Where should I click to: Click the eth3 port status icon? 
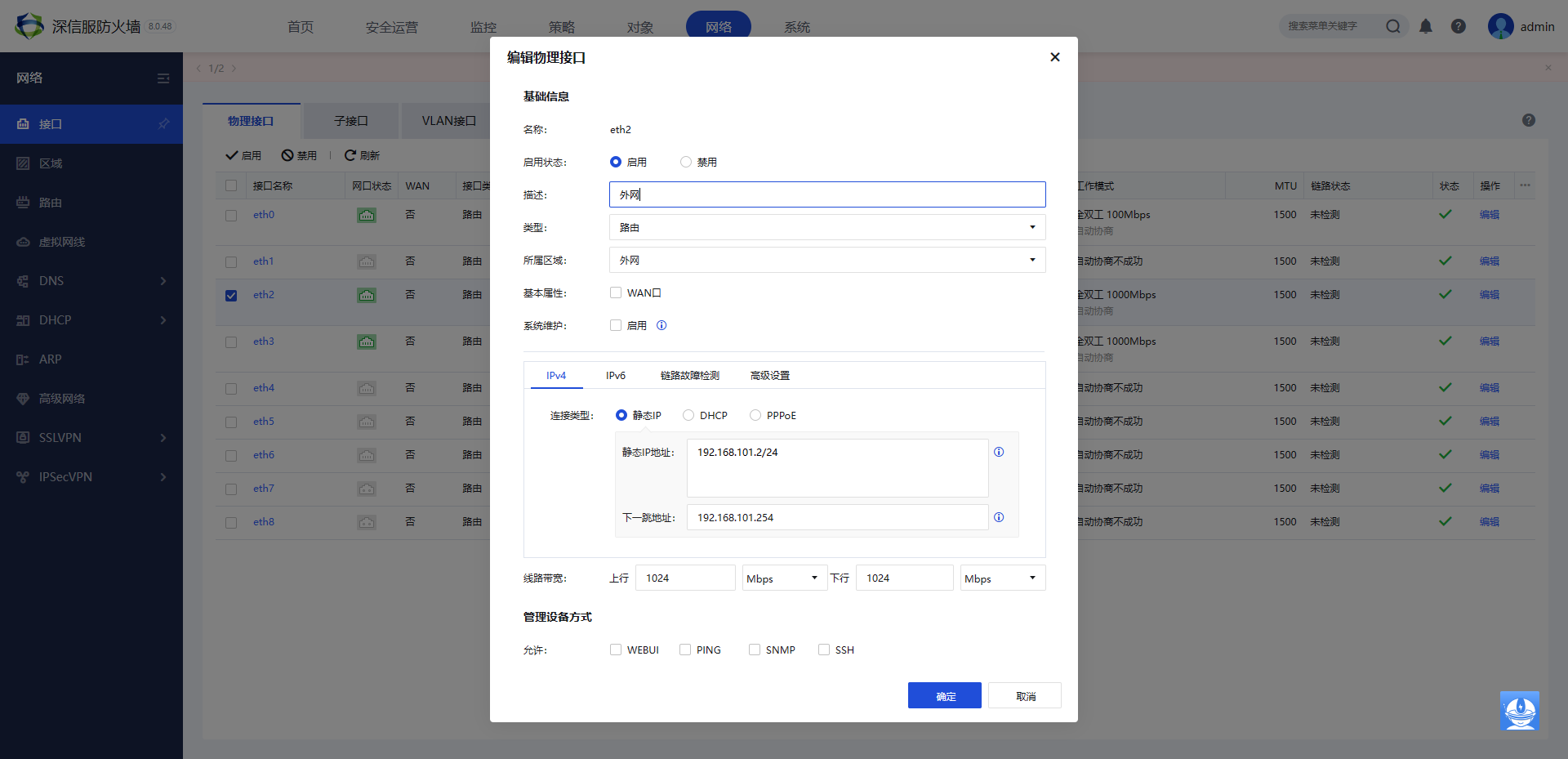[x=367, y=342]
